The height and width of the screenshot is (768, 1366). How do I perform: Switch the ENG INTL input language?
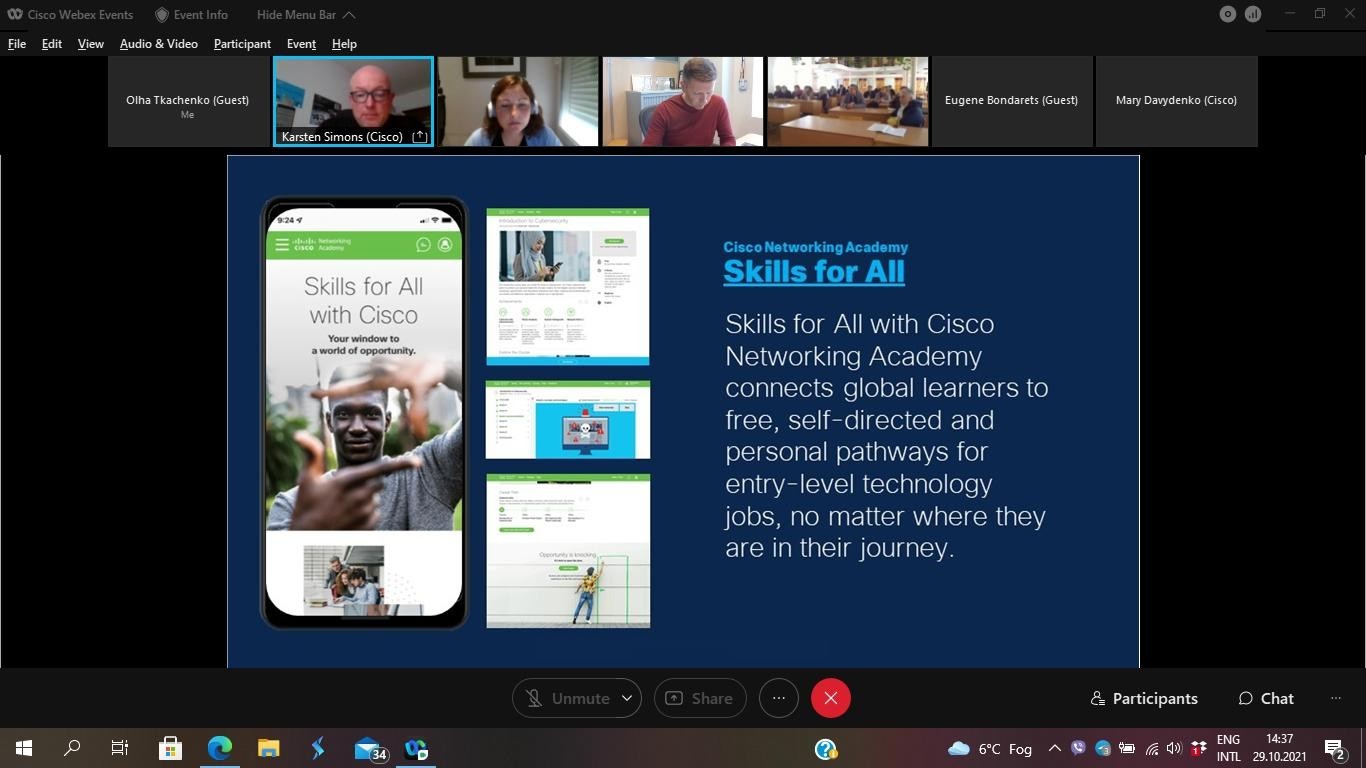coord(1228,749)
